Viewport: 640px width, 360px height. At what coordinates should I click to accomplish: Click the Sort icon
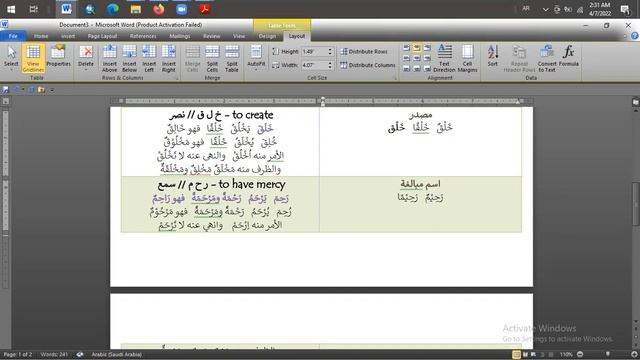point(493,56)
